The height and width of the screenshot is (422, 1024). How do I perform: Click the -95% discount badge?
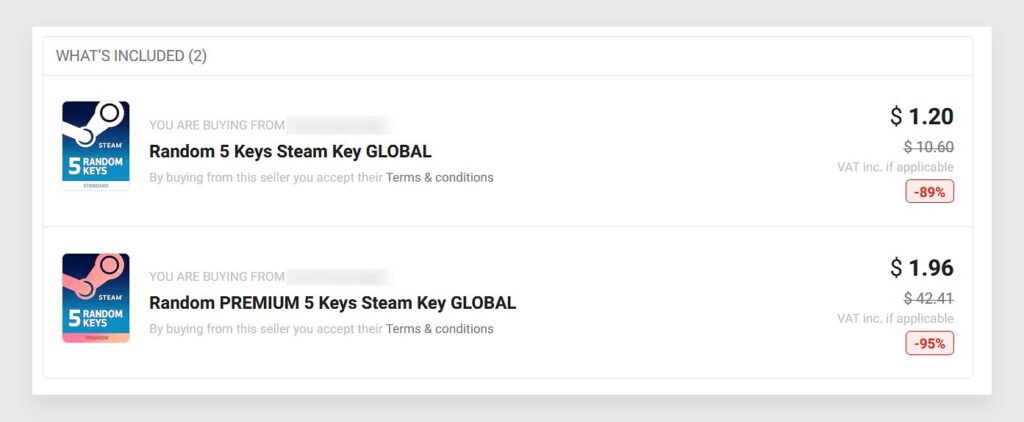point(929,343)
